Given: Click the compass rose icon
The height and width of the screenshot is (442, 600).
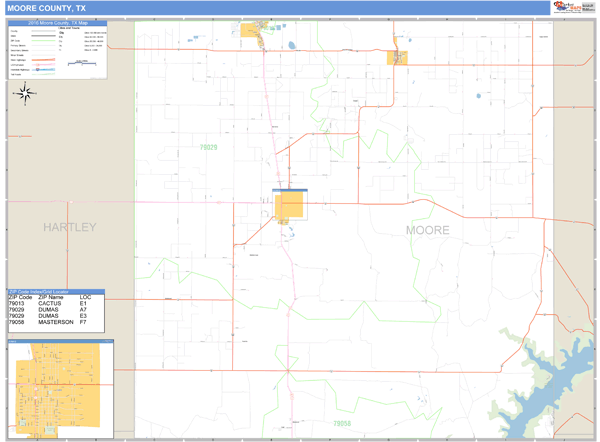Looking at the screenshot, I should [25, 93].
